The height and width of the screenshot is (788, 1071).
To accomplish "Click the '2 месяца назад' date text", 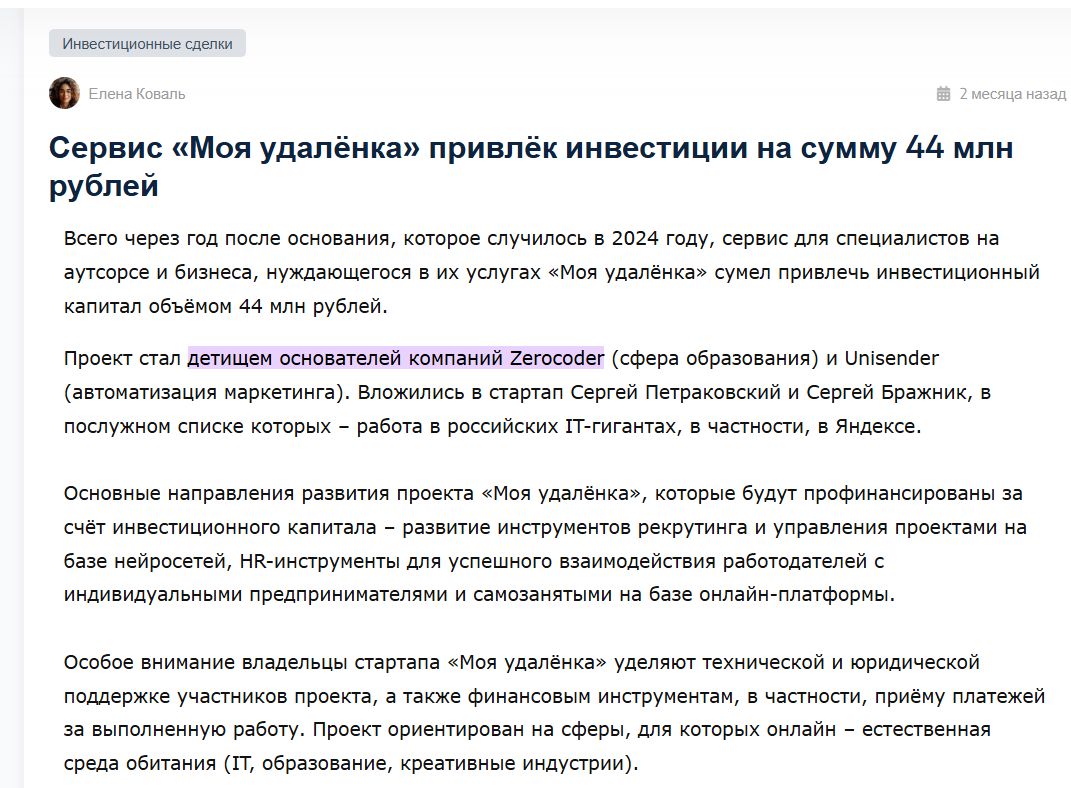I will 1012,94.
